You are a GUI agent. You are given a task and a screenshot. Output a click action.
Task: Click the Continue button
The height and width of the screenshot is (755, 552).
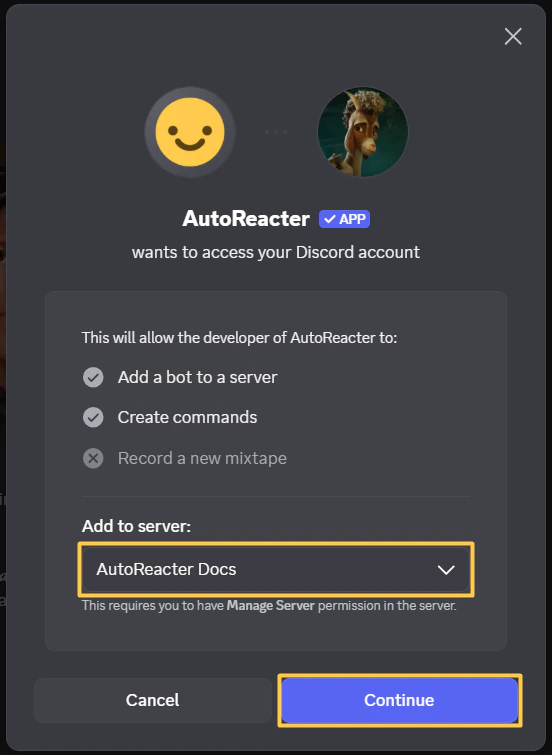point(400,700)
